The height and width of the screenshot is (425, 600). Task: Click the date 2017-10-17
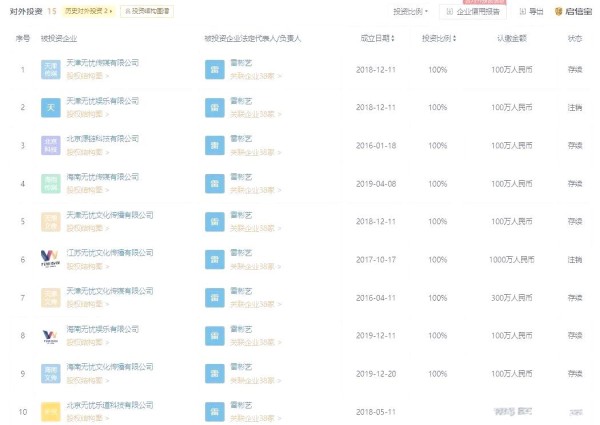coord(376,259)
